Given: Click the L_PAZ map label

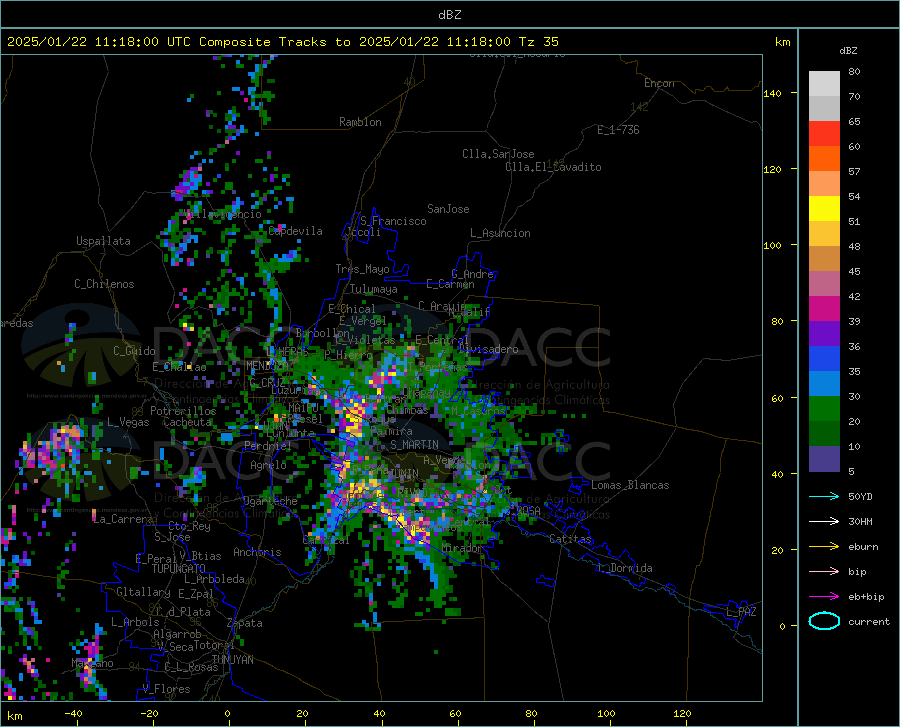Looking at the screenshot, I should coord(741,612).
